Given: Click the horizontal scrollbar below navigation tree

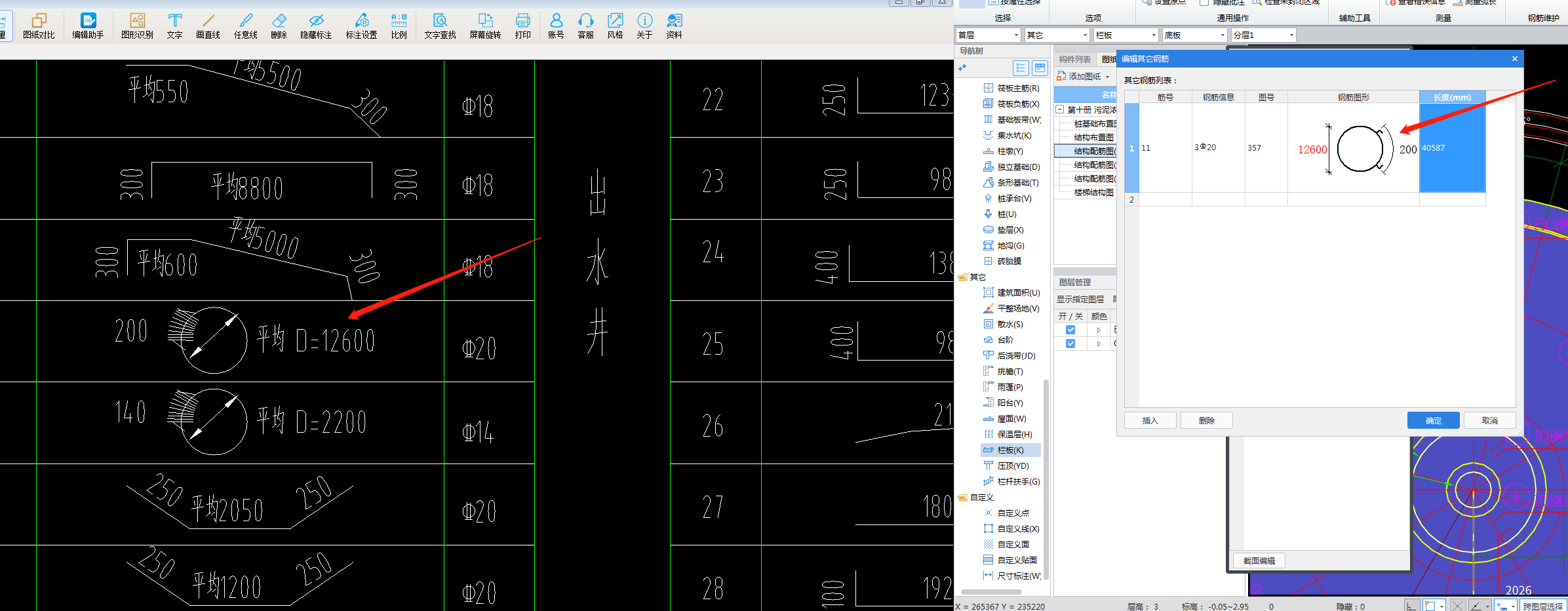Looking at the screenshot, I should coord(991,591).
